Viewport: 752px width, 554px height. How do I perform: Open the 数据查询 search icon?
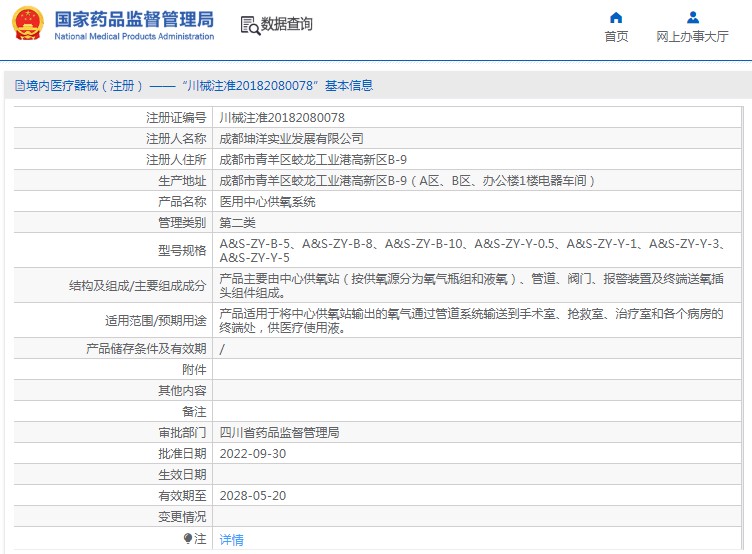point(250,25)
